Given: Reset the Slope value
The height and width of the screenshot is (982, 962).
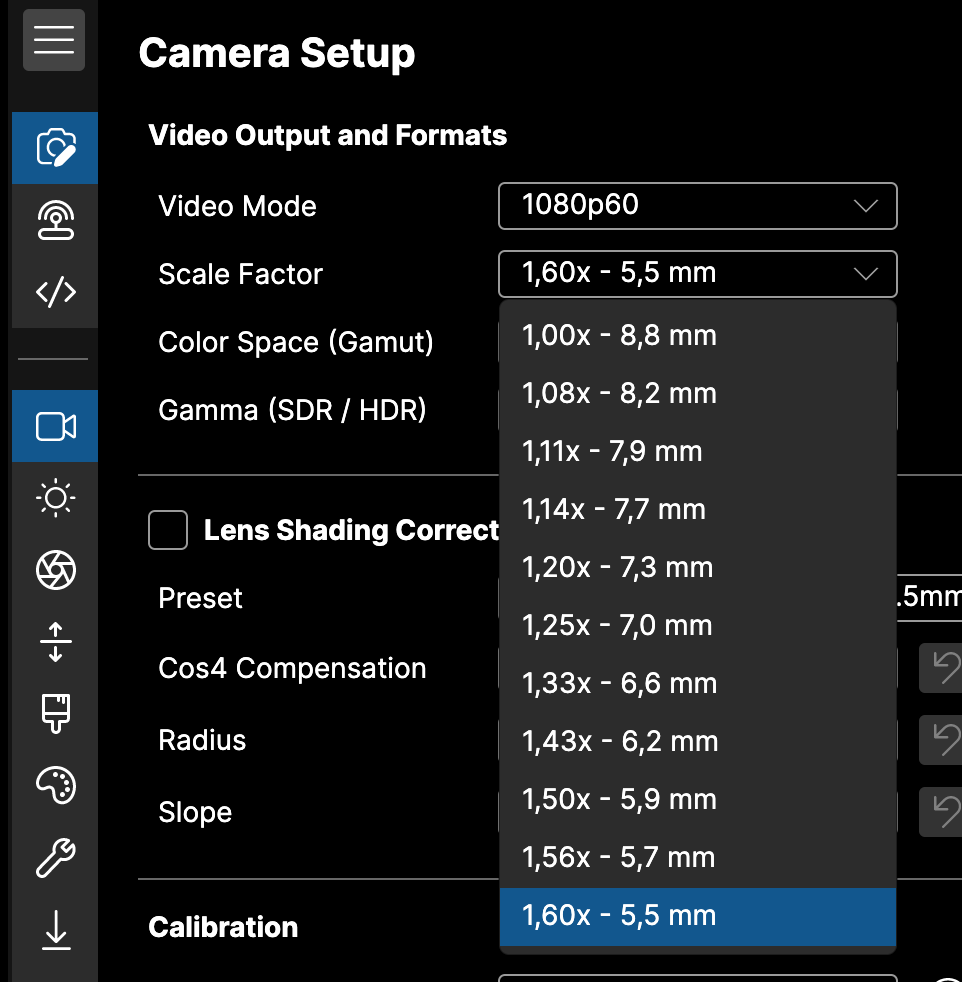Looking at the screenshot, I should pyautogui.click(x=942, y=812).
